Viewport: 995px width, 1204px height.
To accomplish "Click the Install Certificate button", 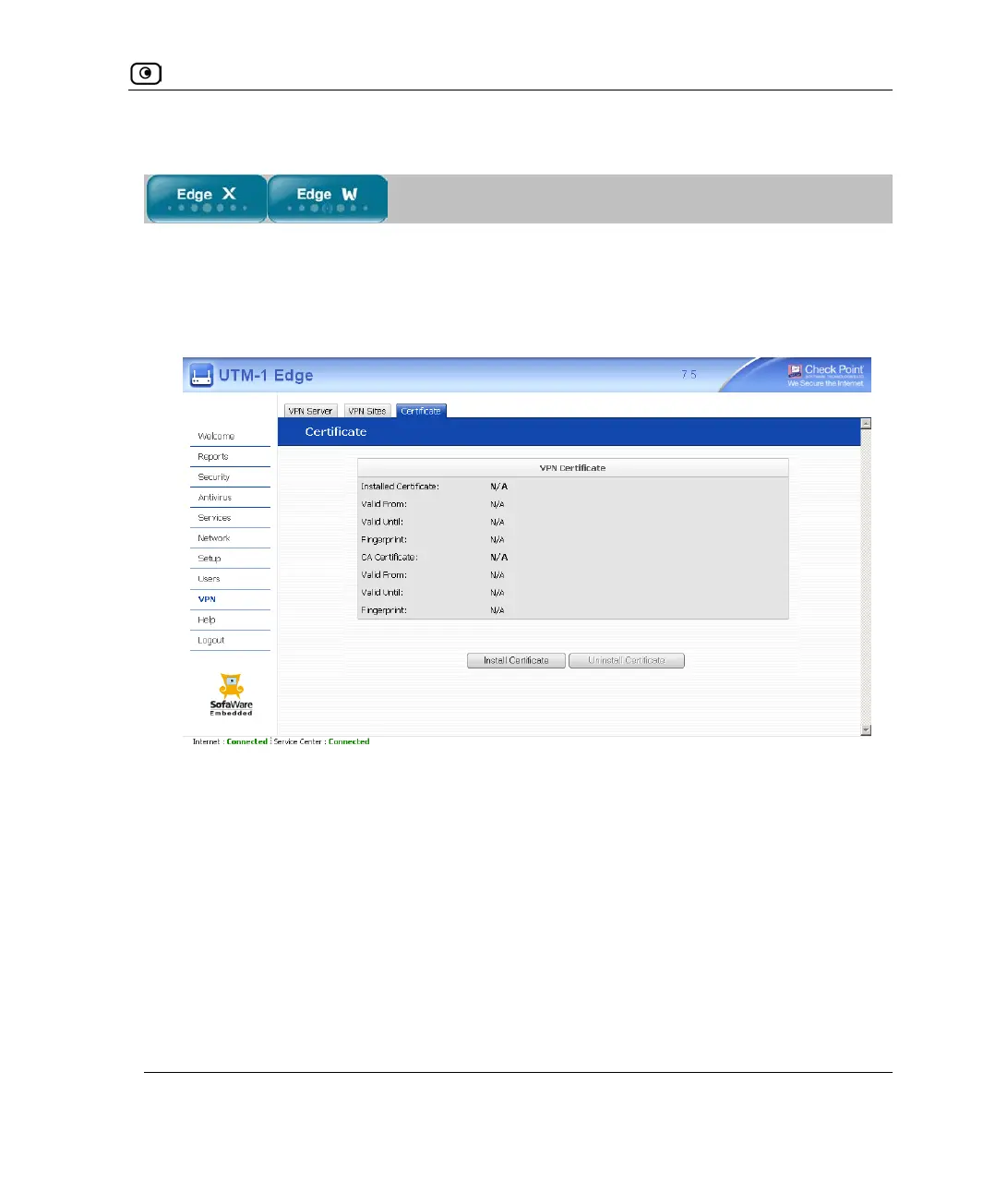I will click(516, 660).
